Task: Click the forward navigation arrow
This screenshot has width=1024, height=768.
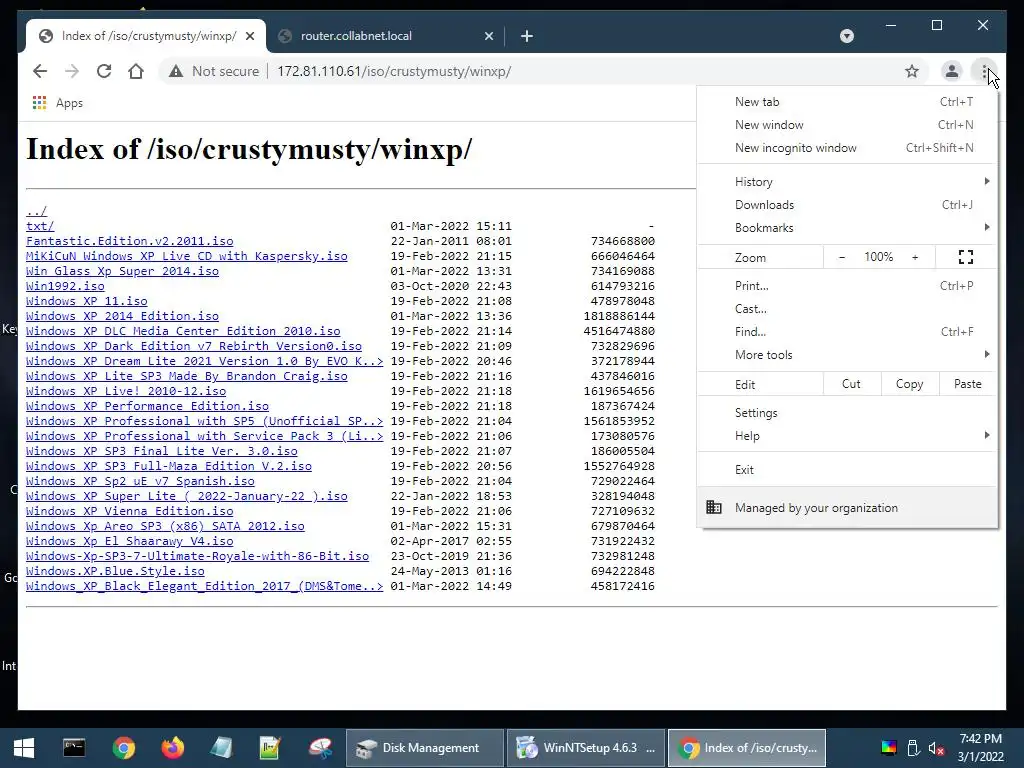Action: click(x=72, y=71)
